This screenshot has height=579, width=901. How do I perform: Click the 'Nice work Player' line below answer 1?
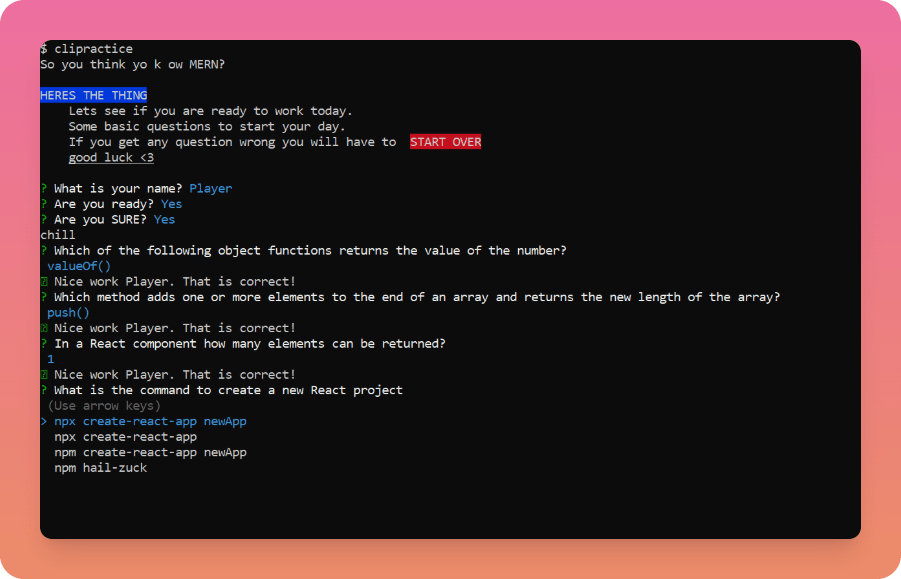pyautogui.click(x=175, y=375)
